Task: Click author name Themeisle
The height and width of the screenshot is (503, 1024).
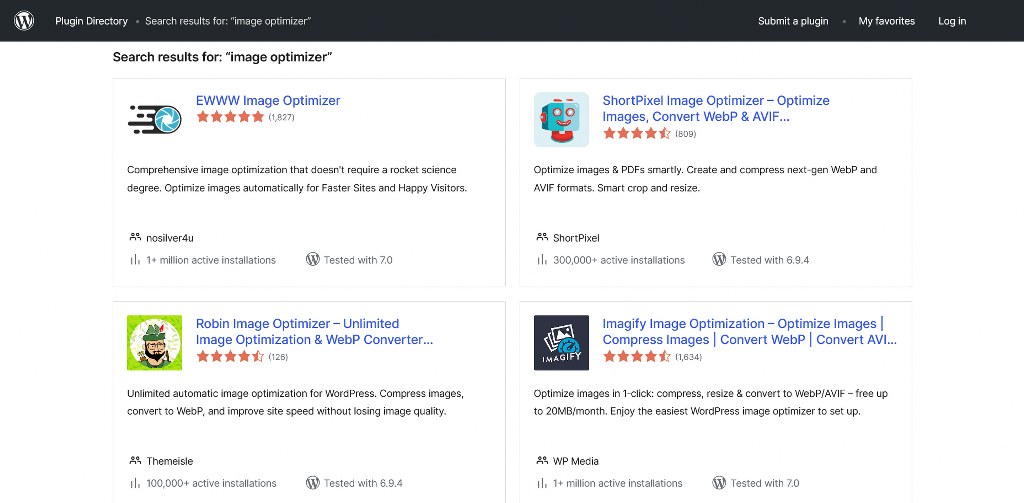Action: coord(170,461)
